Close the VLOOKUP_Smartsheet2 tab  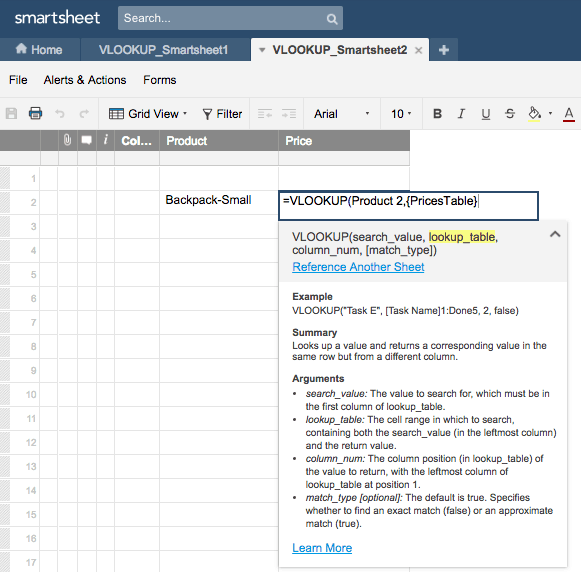click(418, 50)
